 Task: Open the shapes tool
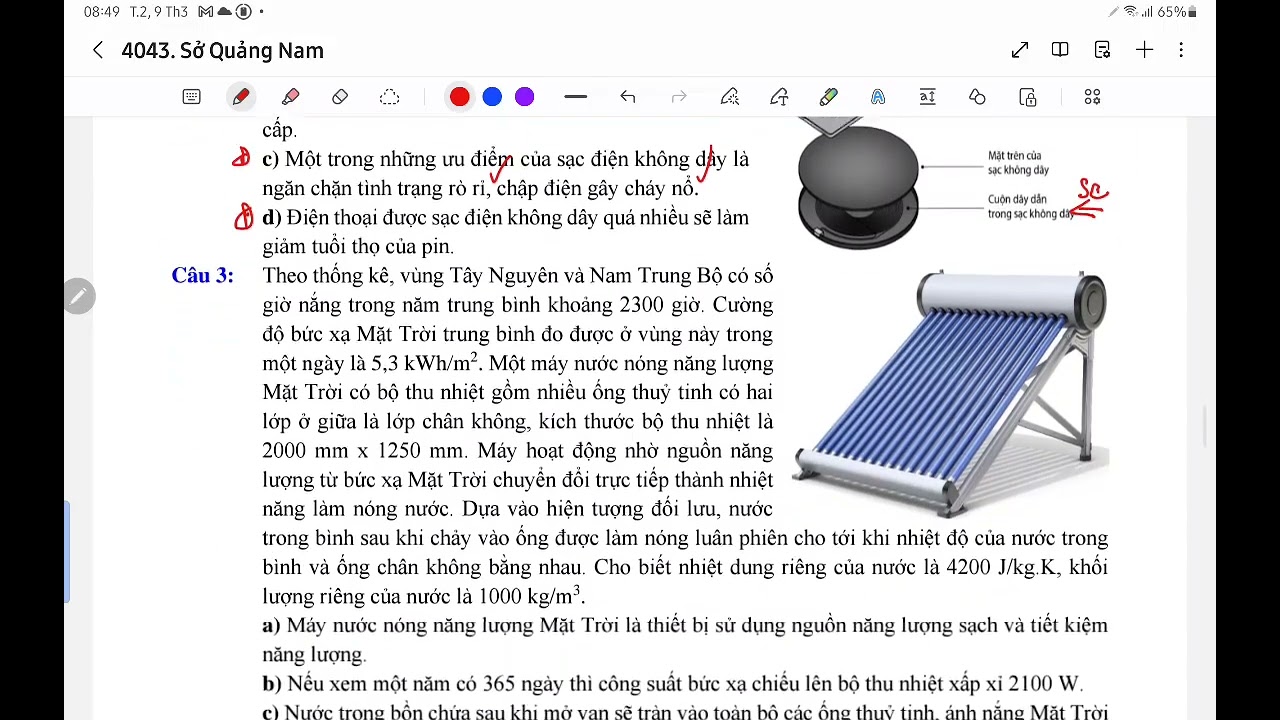977,97
